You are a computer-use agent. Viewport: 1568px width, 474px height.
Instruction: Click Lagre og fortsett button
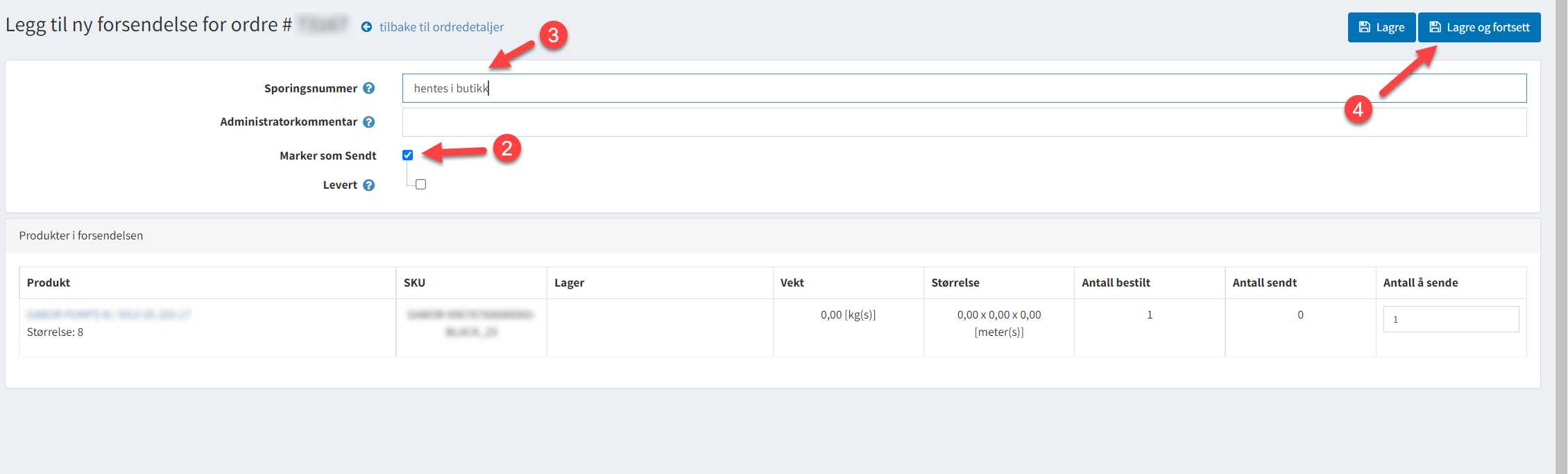1478,28
